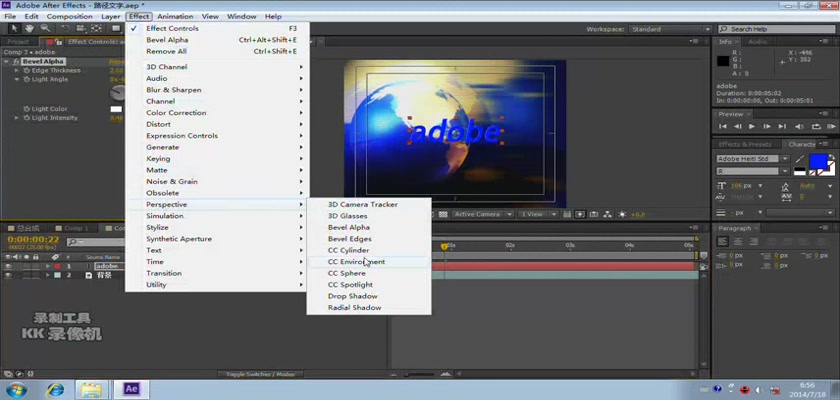Switch to Effects & Presets tab

[745, 145]
